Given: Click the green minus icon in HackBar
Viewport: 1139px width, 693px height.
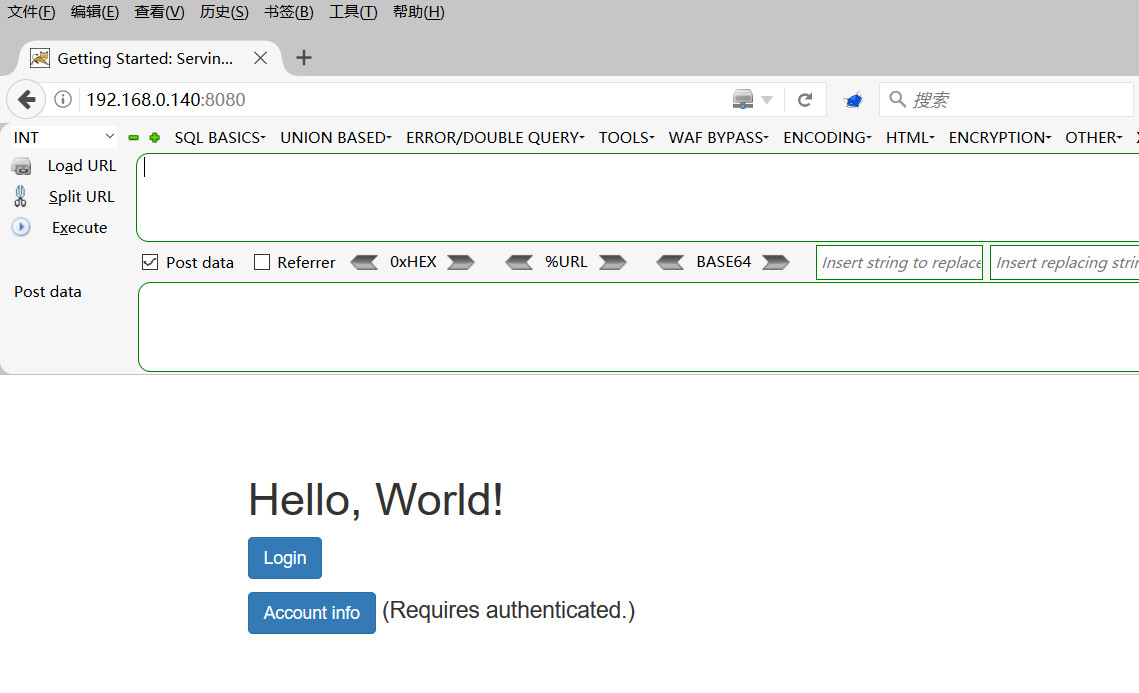Looking at the screenshot, I should coord(134,137).
